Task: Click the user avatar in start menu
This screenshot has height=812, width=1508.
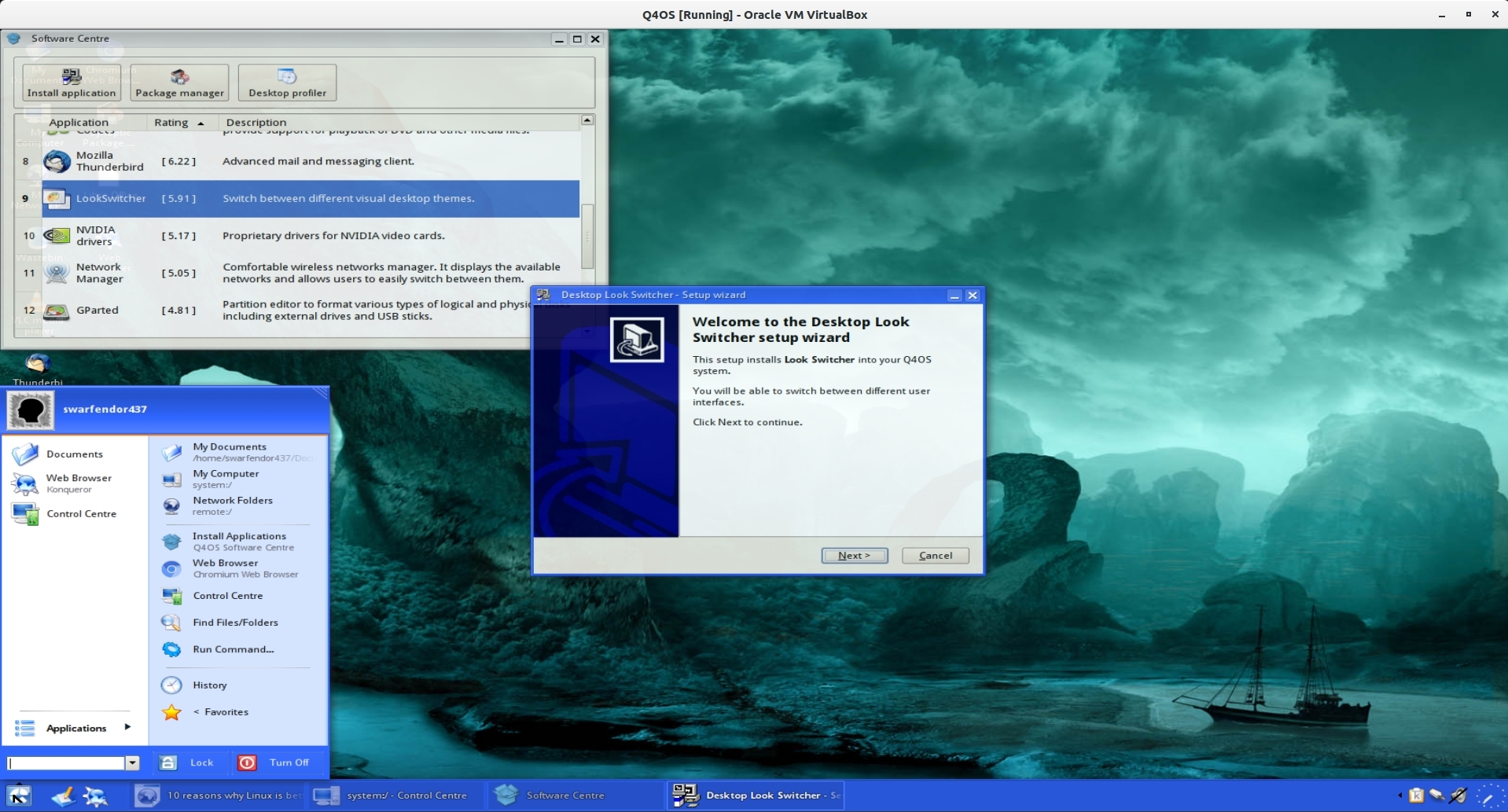Action: [x=31, y=410]
